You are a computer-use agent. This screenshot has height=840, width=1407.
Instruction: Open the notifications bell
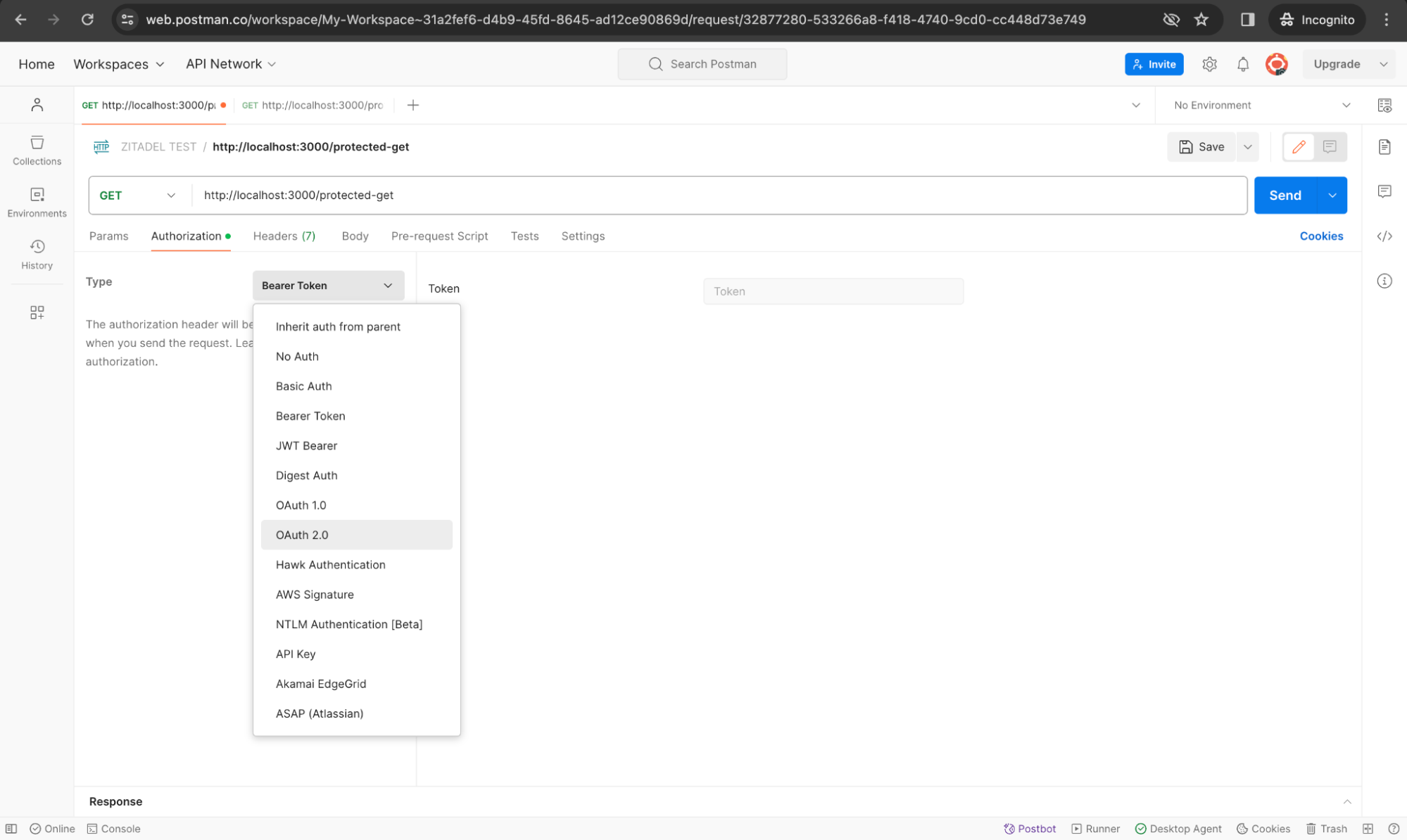(x=1243, y=64)
